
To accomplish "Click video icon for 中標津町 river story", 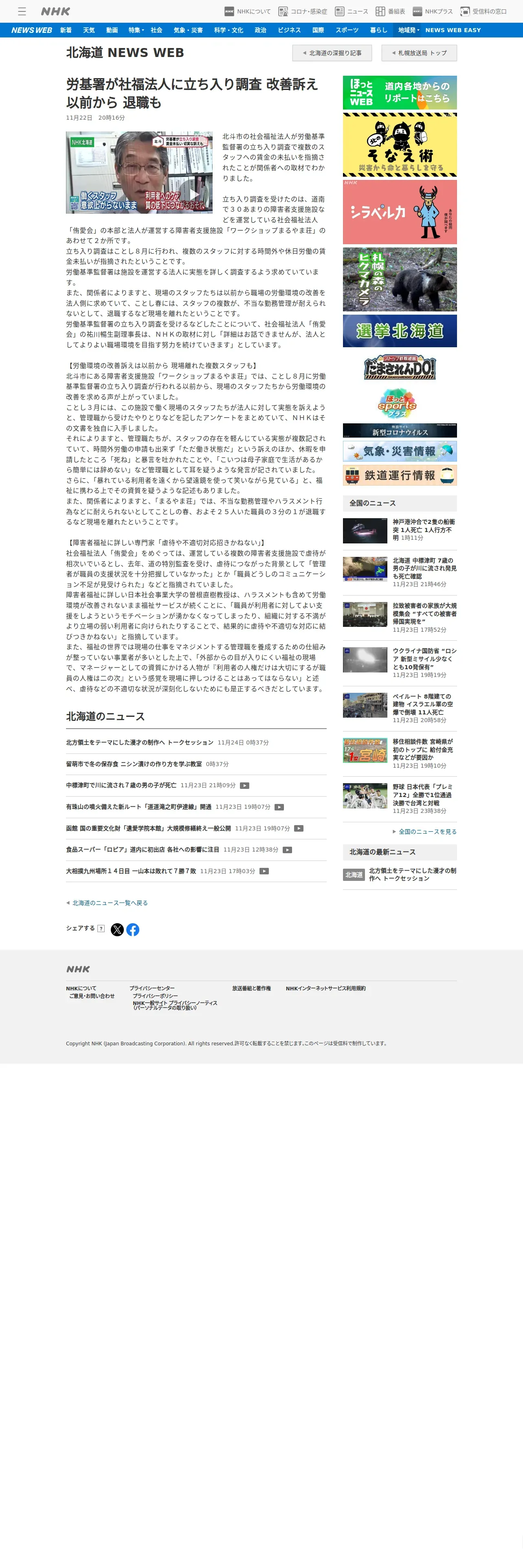I will tap(245, 785).
